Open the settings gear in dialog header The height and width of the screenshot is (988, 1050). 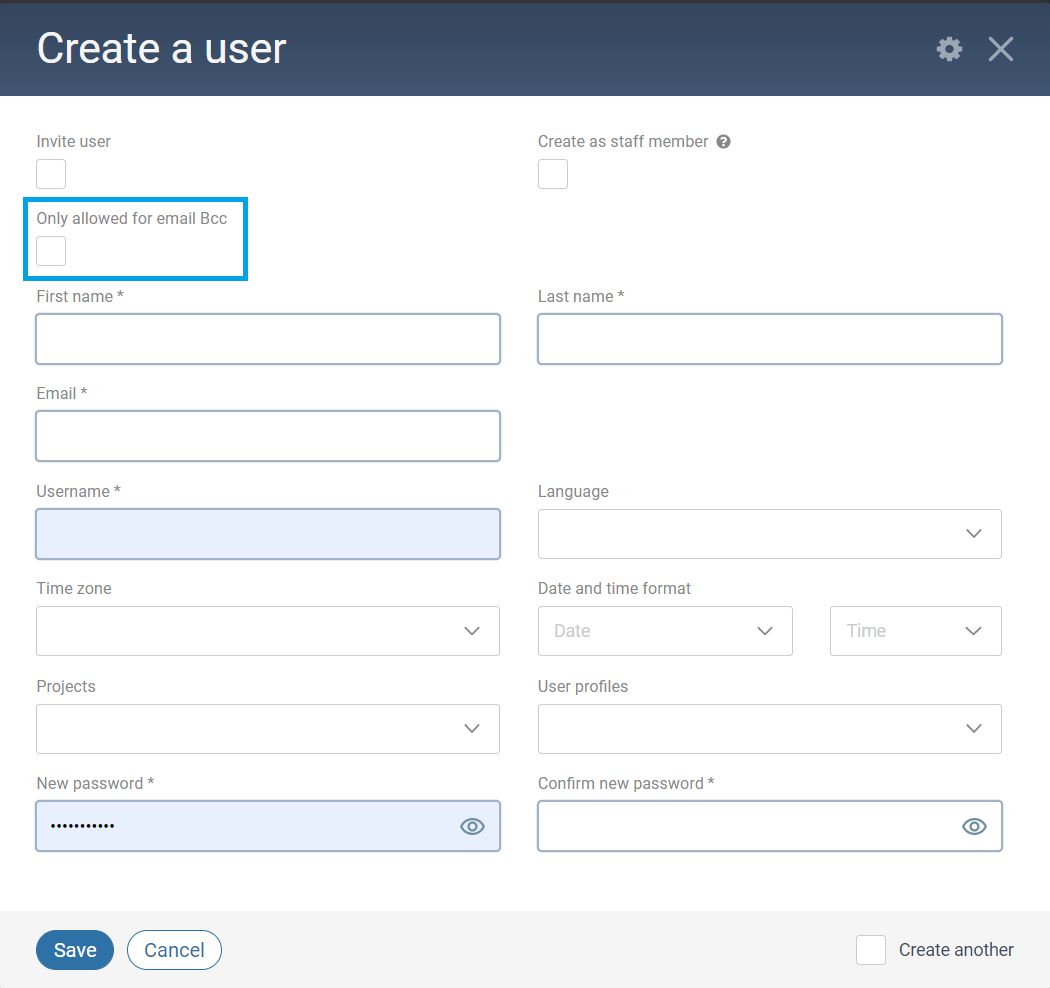[949, 49]
